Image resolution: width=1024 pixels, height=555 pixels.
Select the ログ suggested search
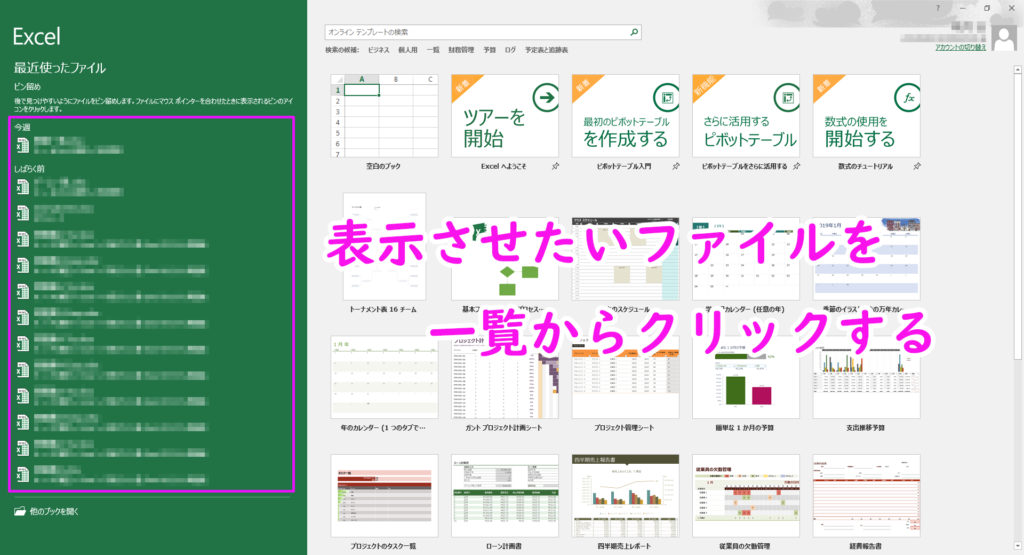[510, 50]
